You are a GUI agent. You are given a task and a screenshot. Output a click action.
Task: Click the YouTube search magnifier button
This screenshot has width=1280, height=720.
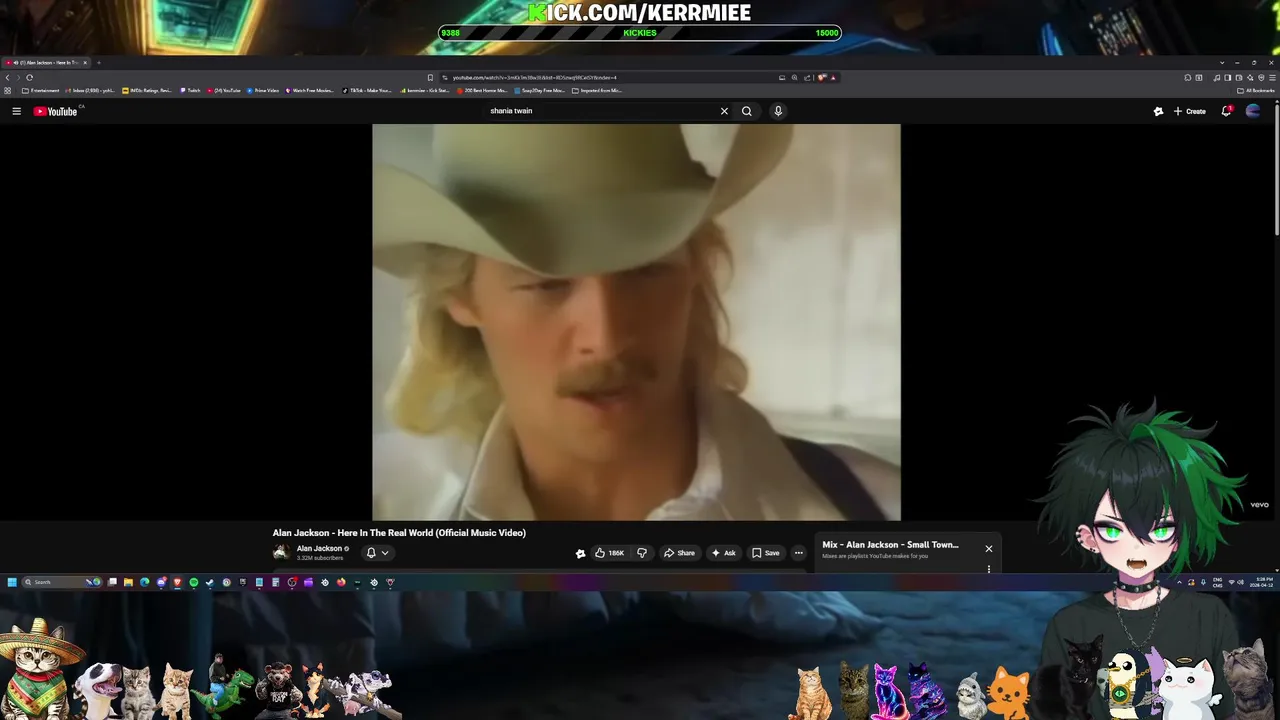(746, 111)
